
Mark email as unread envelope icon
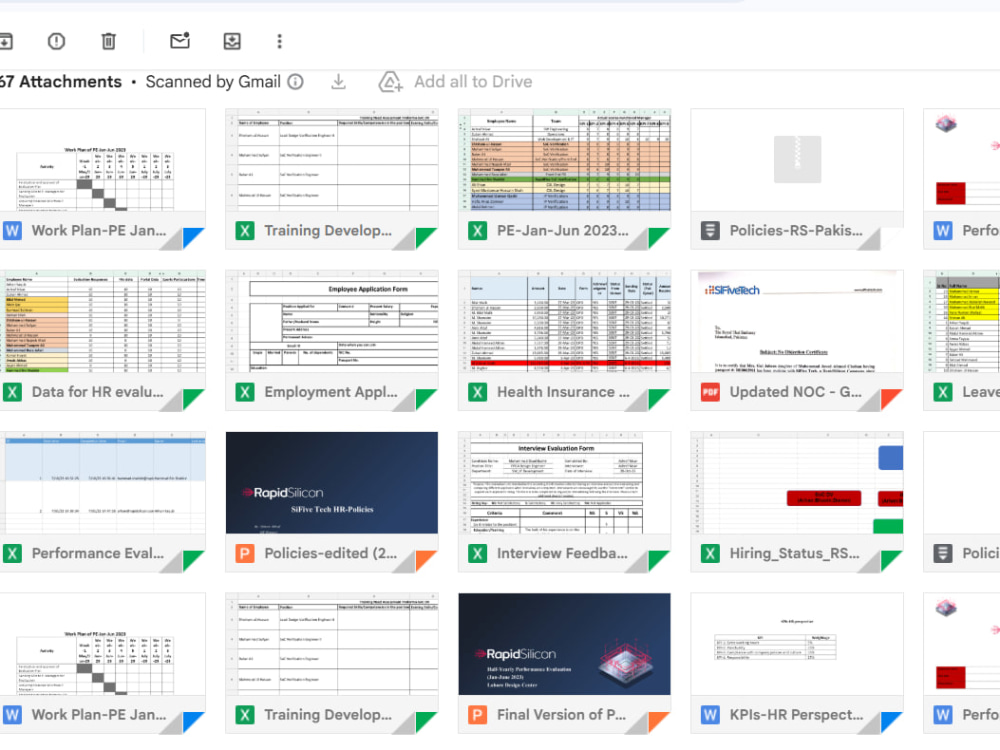[x=180, y=41]
